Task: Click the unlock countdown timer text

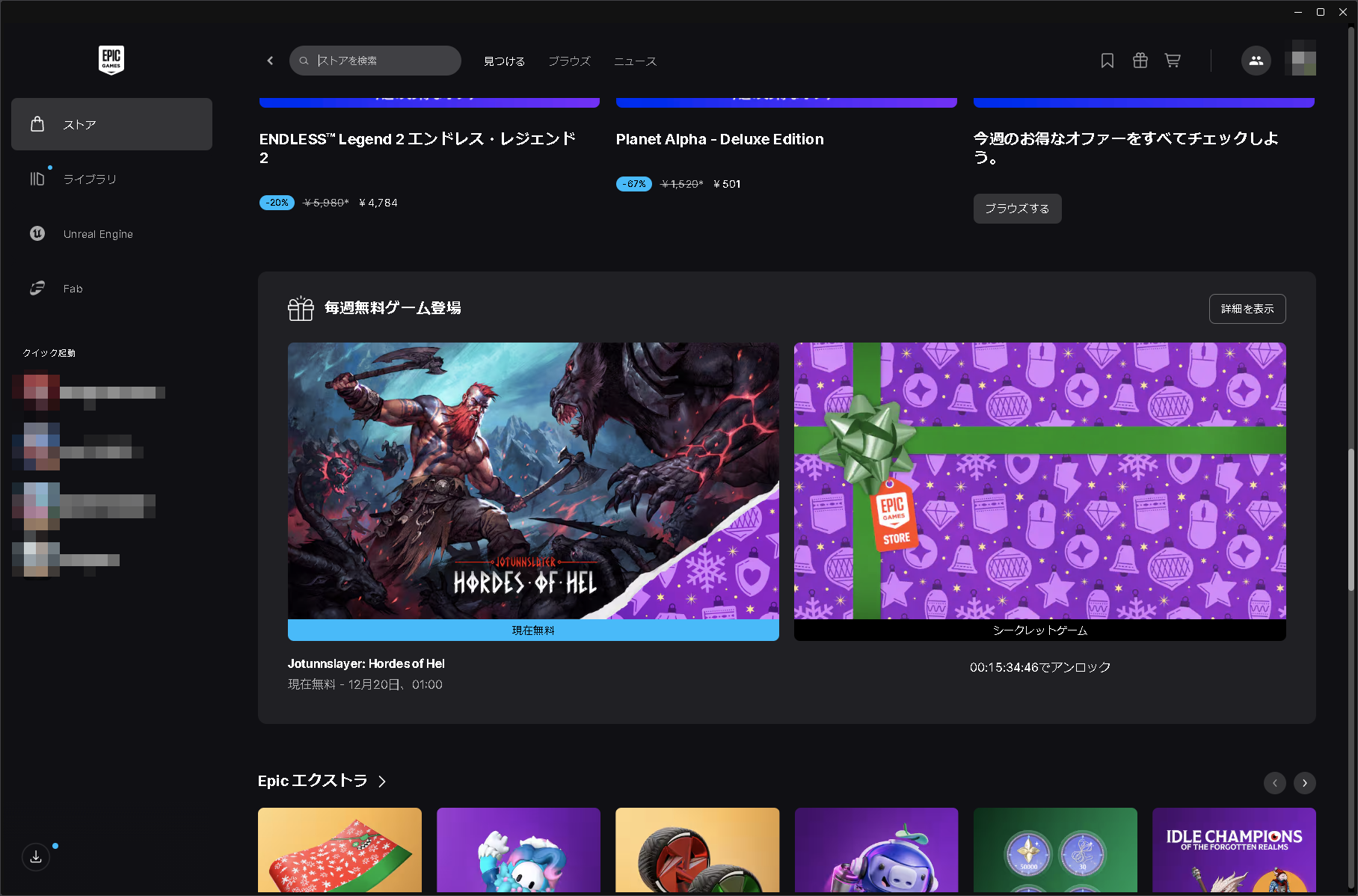Action: (1040, 667)
